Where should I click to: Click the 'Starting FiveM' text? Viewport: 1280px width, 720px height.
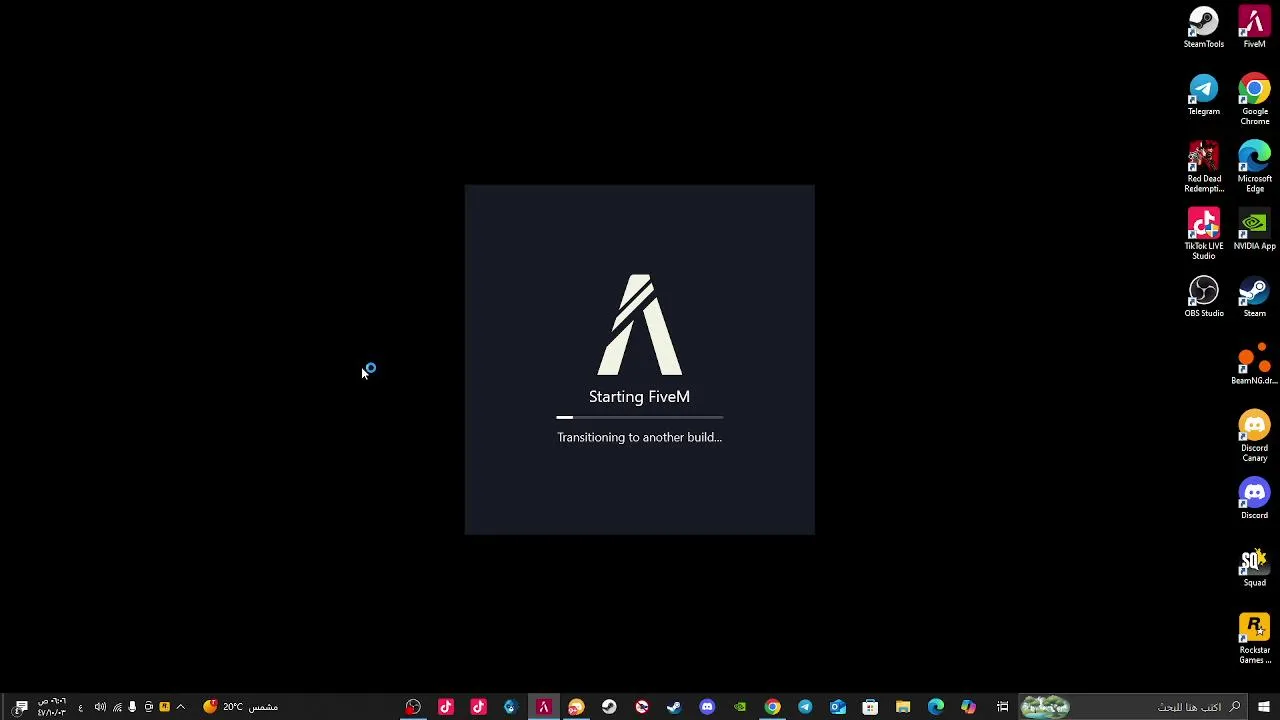click(x=639, y=397)
